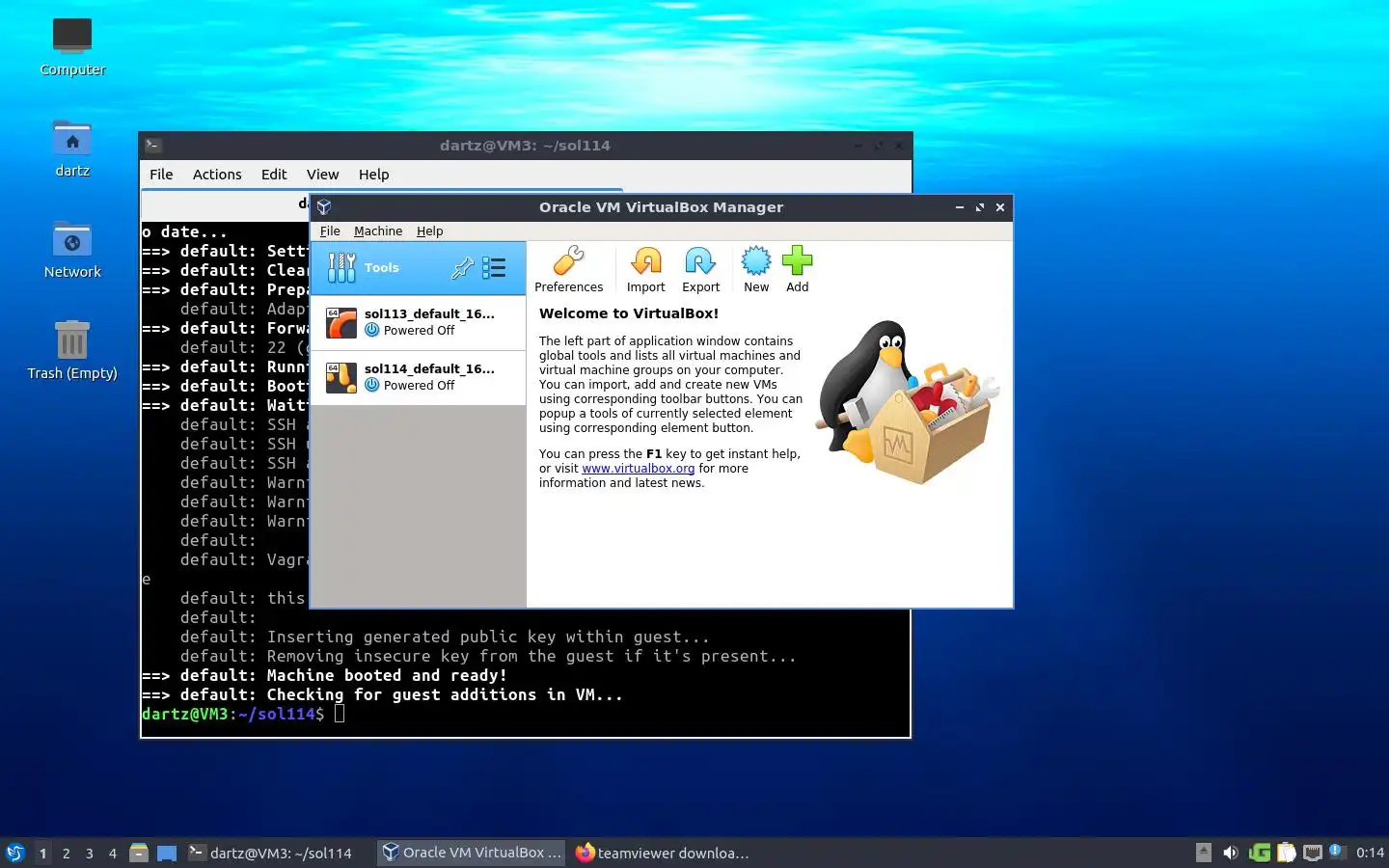Click the Tools pin icon

click(x=462, y=268)
